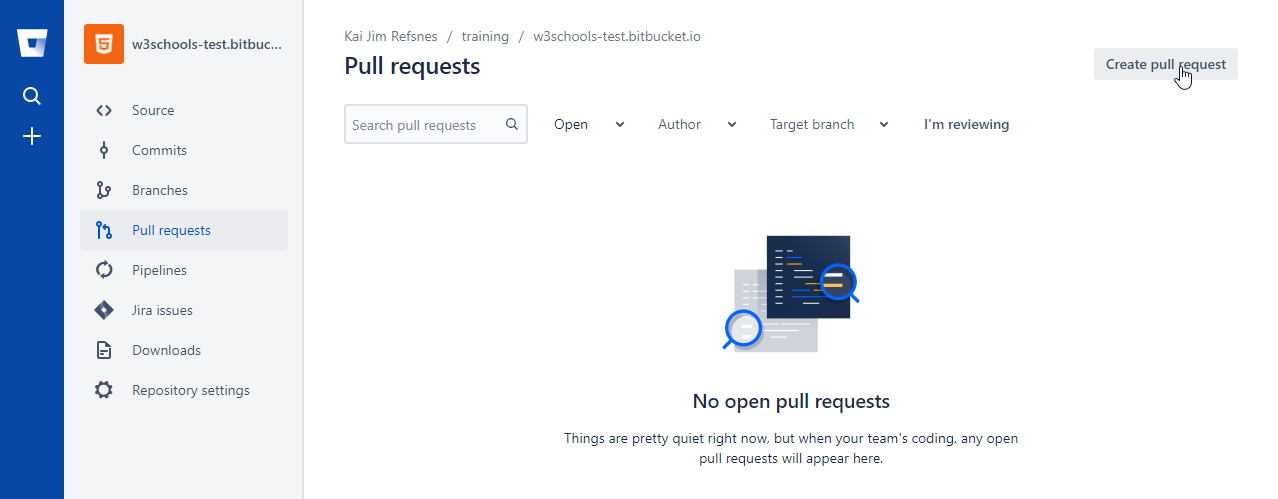This screenshot has width=1278, height=499.
Task: Expand the Target branch dropdown
Action: (828, 125)
